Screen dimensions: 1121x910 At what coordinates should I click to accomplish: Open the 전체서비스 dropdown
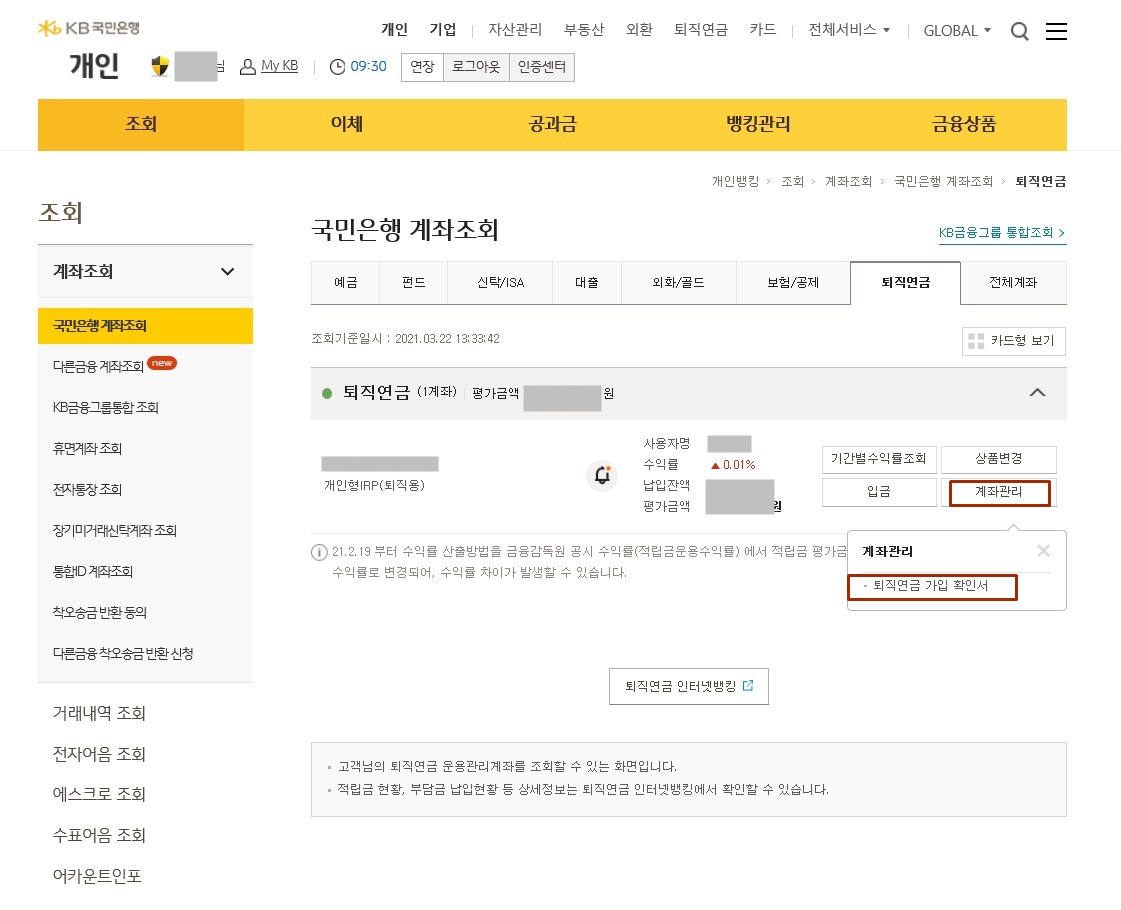[849, 30]
